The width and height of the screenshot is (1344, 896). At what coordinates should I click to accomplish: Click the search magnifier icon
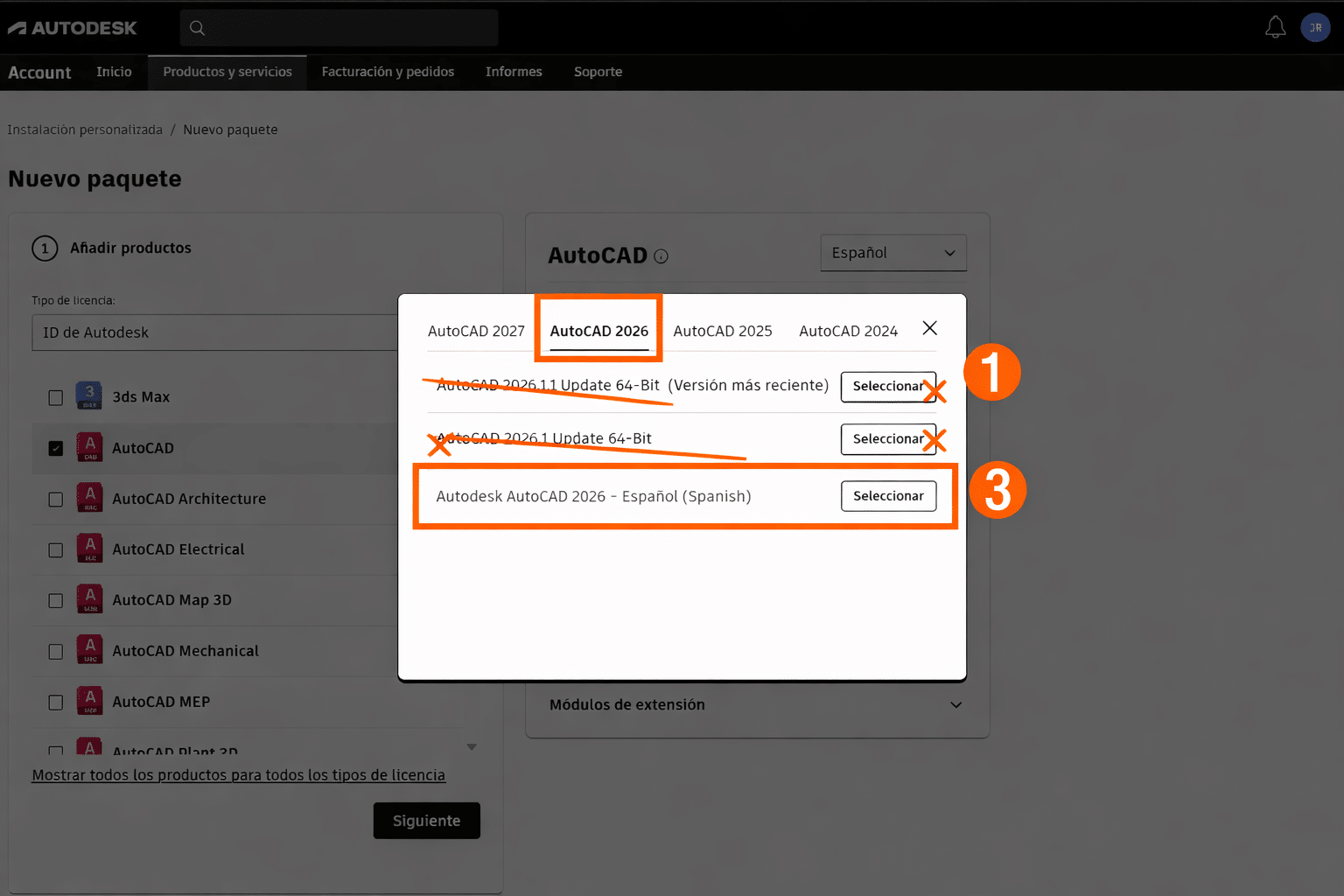click(197, 27)
